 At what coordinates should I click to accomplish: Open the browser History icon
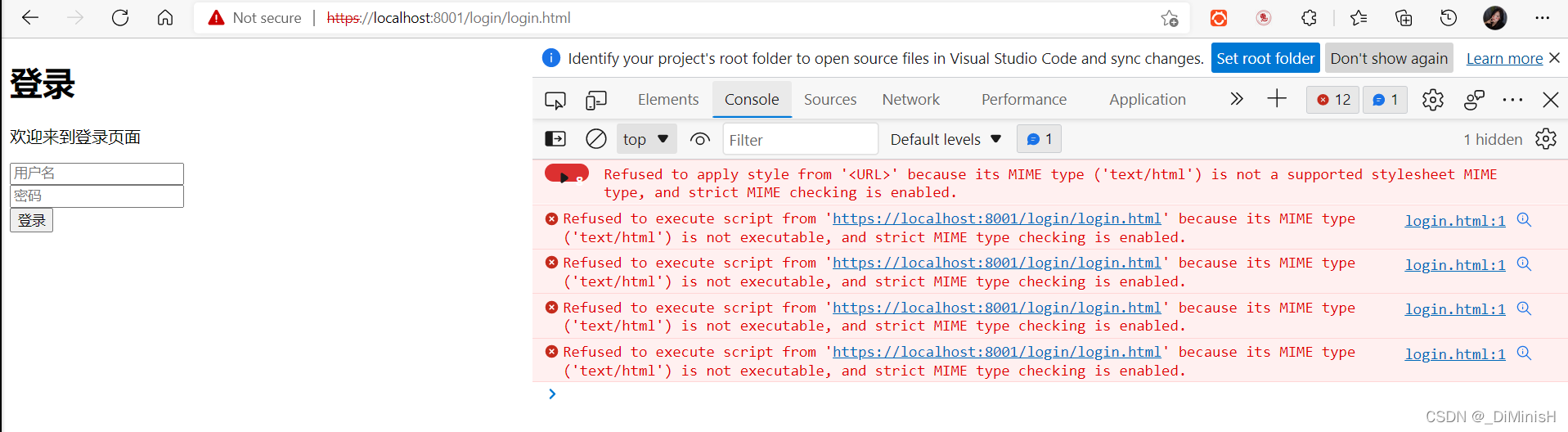coord(1449,18)
